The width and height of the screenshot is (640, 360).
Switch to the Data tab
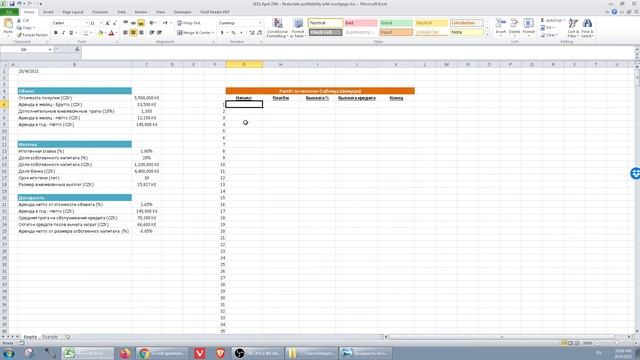click(x=121, y=12)
